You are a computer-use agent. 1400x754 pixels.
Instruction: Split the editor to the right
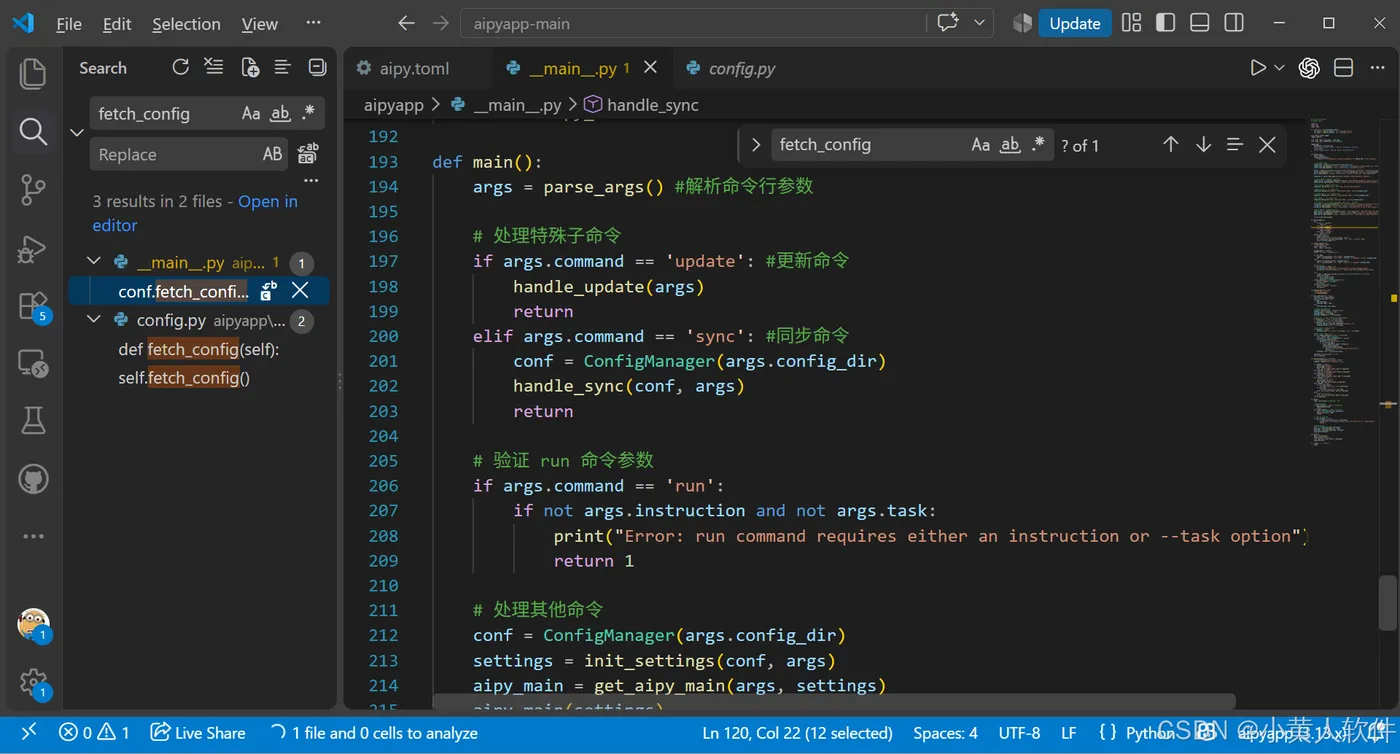(1344, 68)
